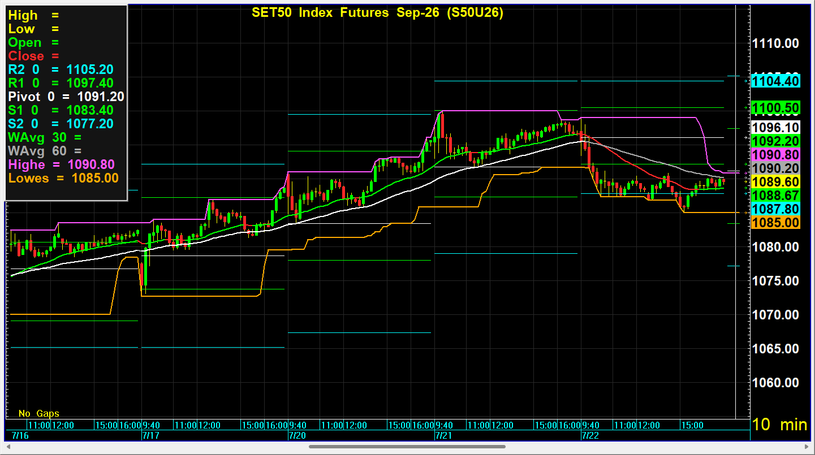This screenshot has height=455, width=815.
Task: Click the WAvg 60 legend row
Action: (45, 151)
